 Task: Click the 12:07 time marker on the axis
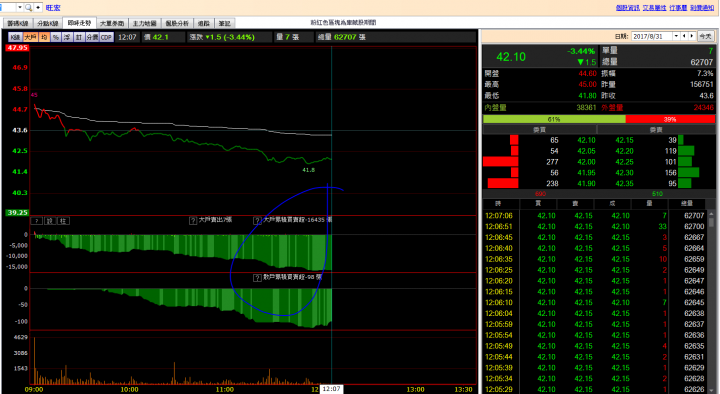tap(331, 389)
